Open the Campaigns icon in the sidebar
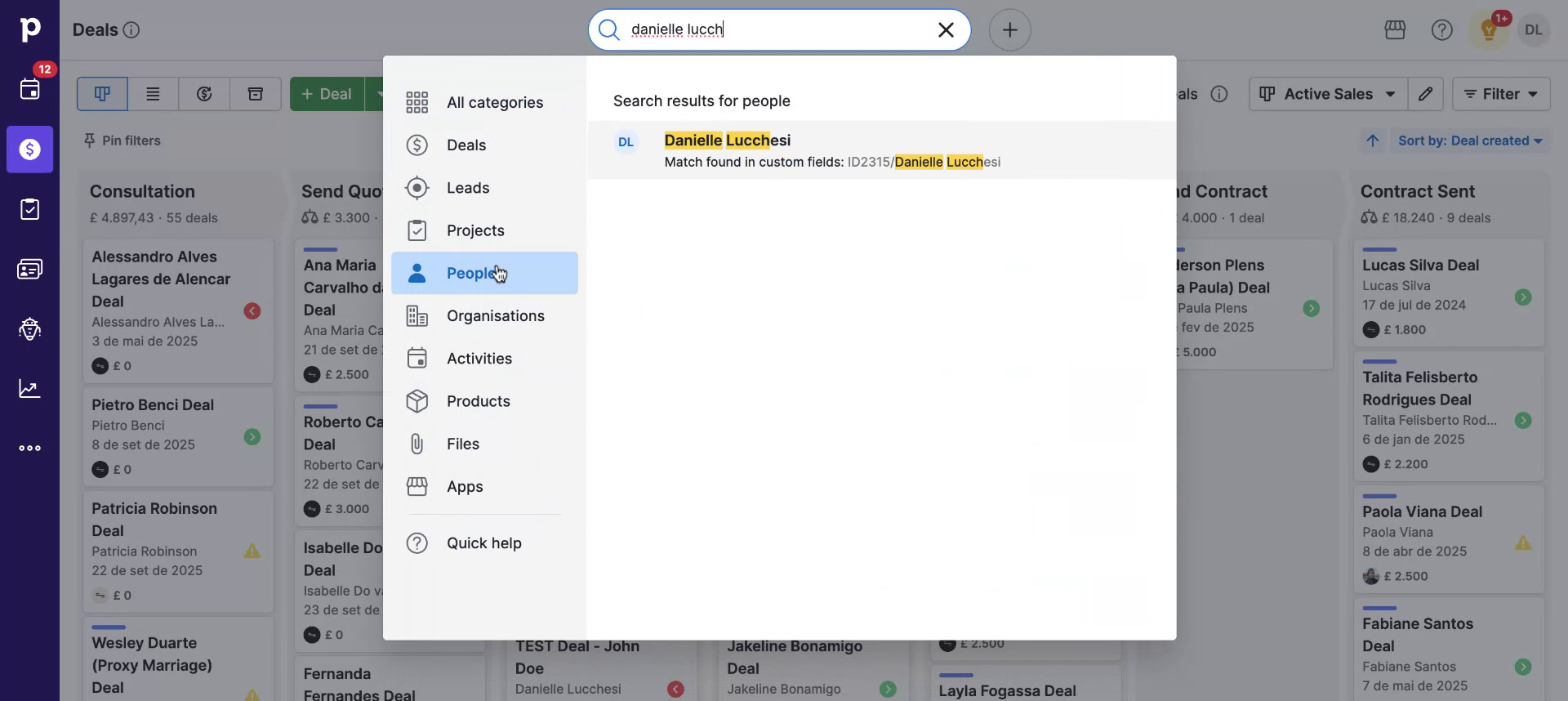 (29, 328)
